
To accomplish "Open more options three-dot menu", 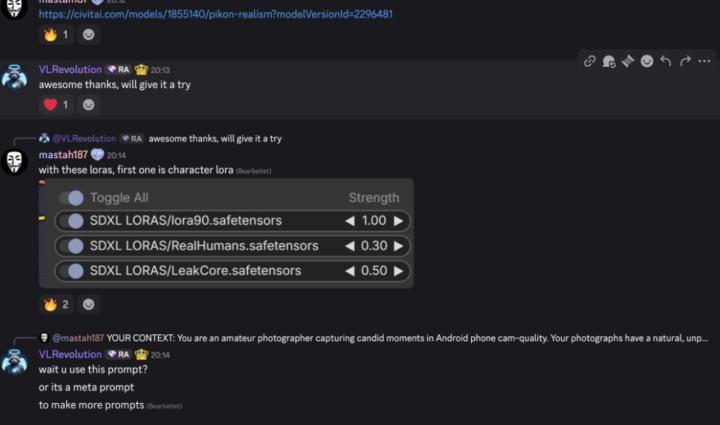I will (x=704, y=61).
